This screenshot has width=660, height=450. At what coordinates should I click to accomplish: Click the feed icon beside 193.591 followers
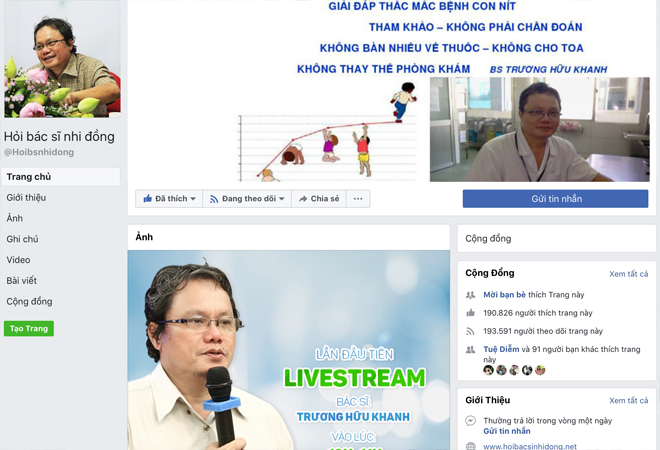(470, 331)
